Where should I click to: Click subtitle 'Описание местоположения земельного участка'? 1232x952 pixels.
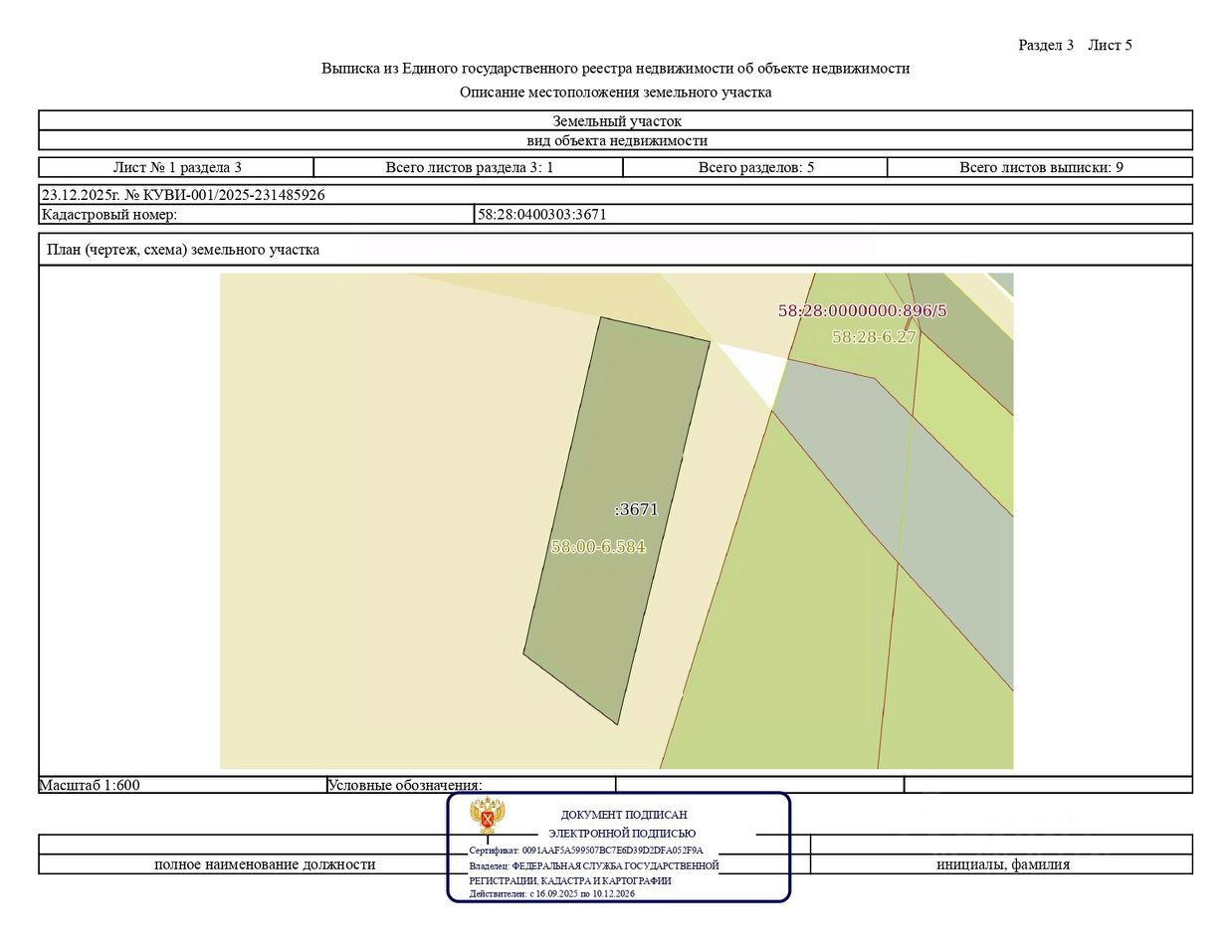click(615, 93)
